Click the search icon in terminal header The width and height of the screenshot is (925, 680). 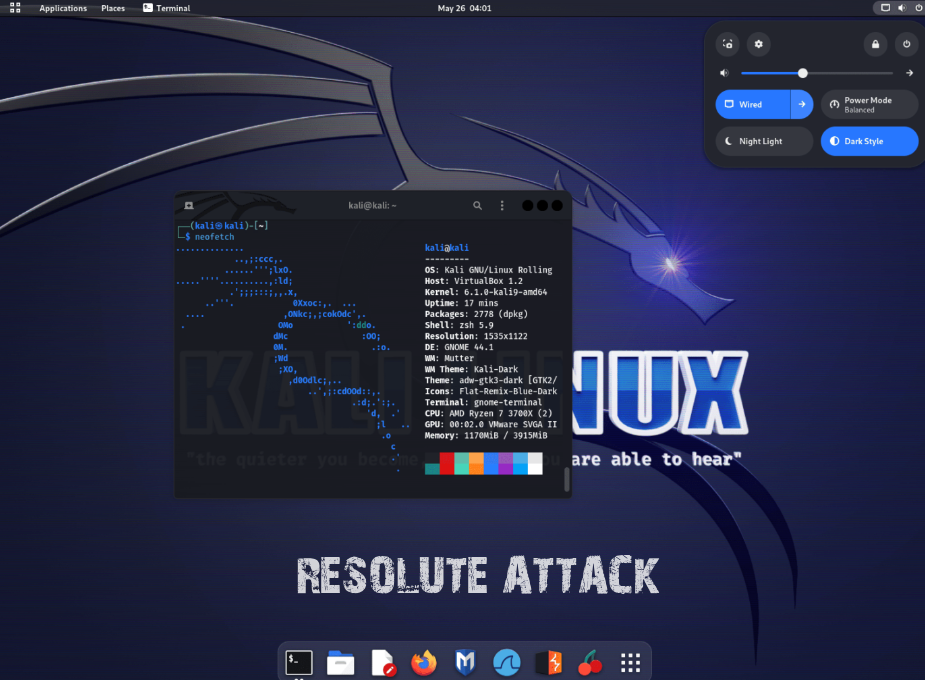(477, 205)
